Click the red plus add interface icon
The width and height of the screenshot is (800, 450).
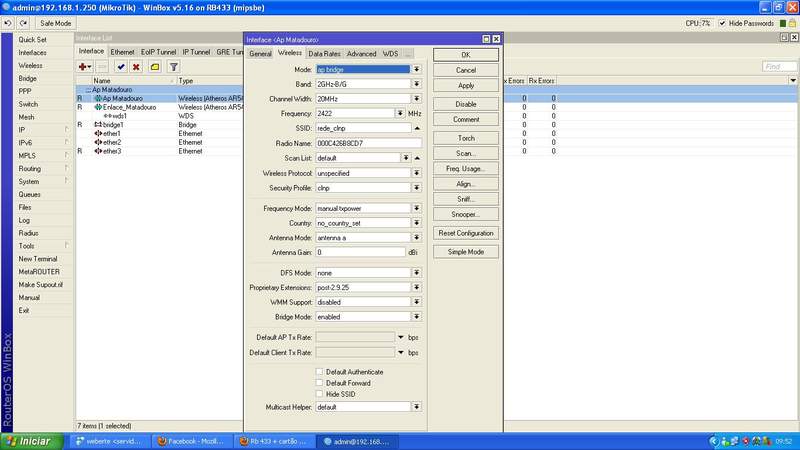pos(85,67)
